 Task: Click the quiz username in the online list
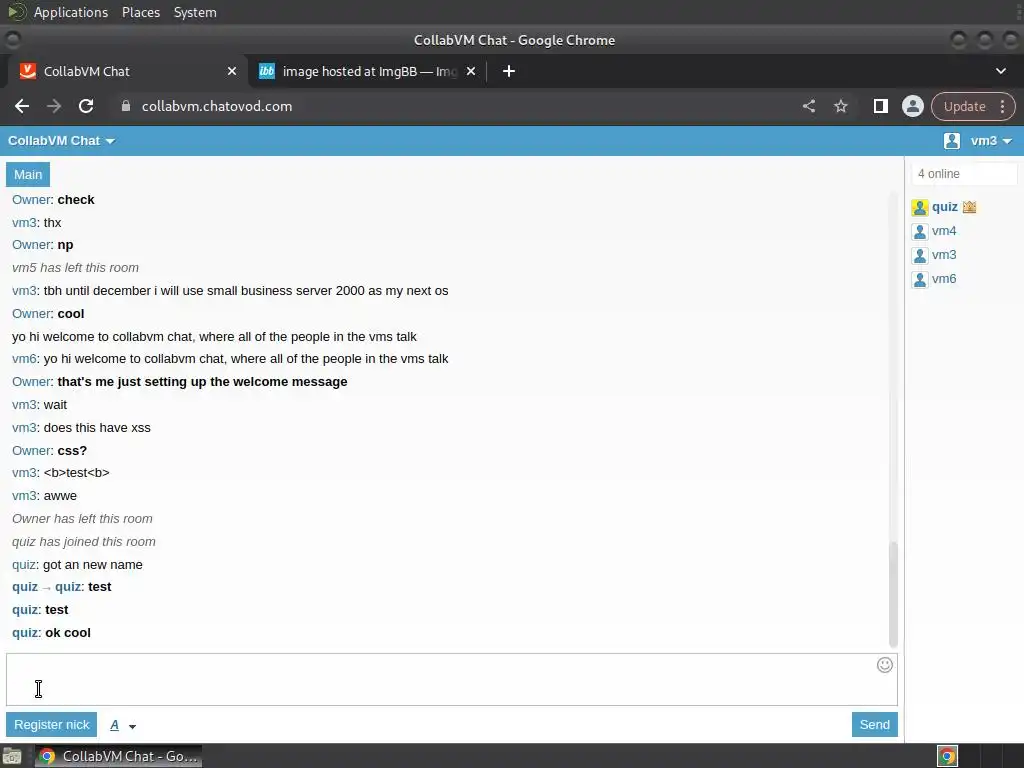point(944,207)
